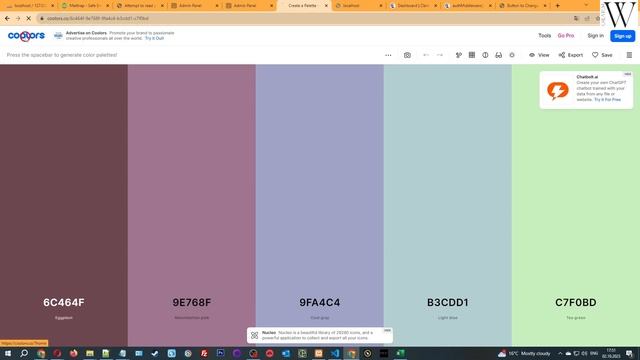Click the browser address bar URL
Viewport: 640px width, 360px height.
coord(98,18)
